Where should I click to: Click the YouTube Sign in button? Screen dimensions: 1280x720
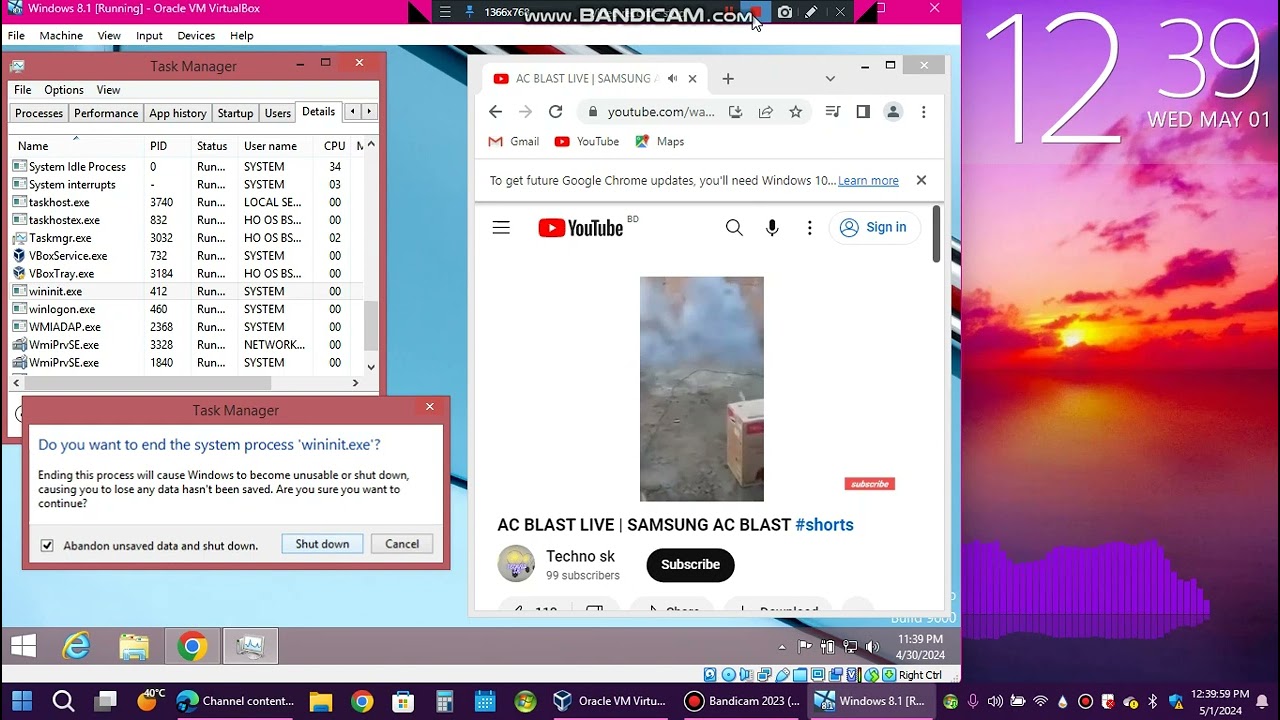(874, 227)
